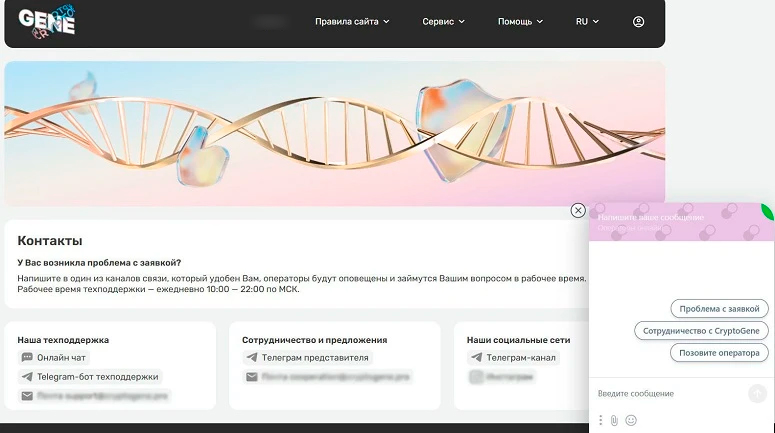The height and width of the screenshot is (433, 775).
Task: Select Сотрудничество с CryptoGene quick reply
Action: click(702, 331)
